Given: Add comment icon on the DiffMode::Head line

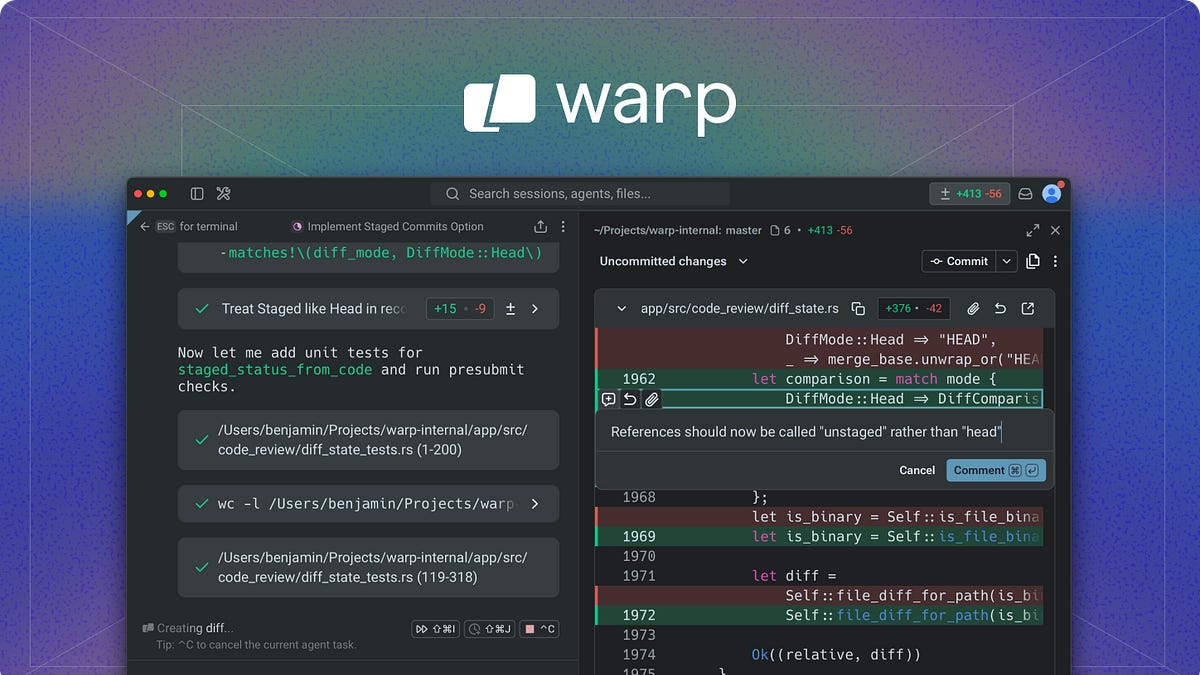Looking at the screenshot, I should pyautogui.click(x=608, y=399).
